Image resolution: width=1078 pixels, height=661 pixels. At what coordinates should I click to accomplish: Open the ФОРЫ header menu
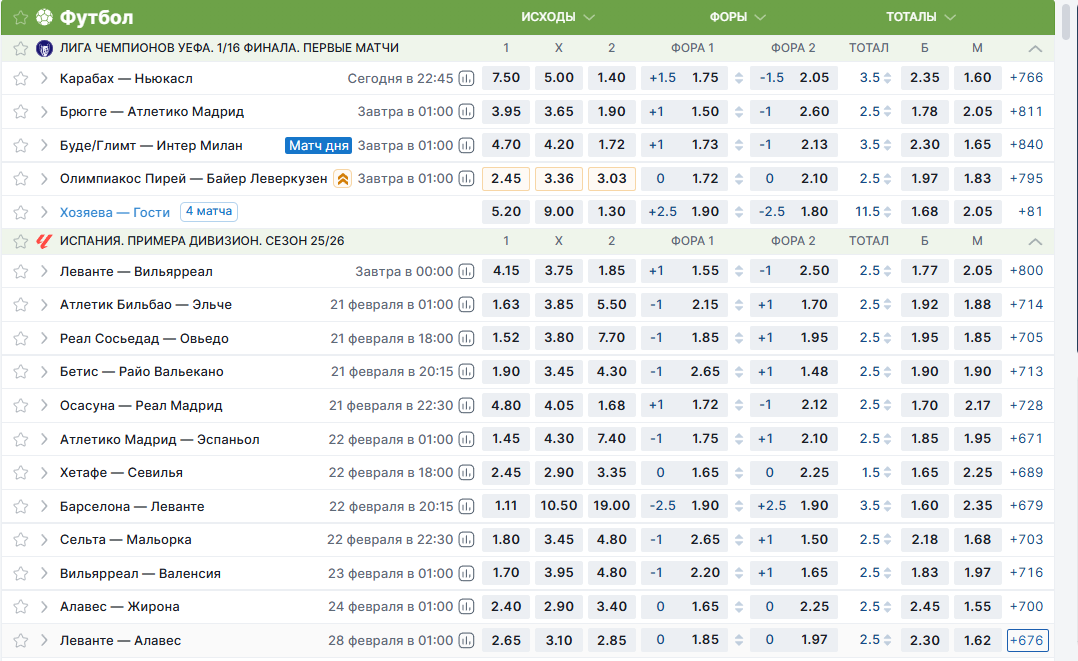(738, 17)
